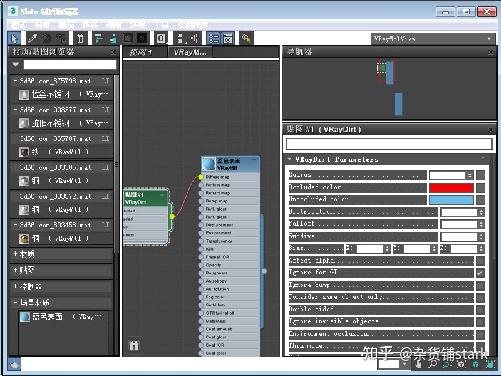
Task: Open the 实用程序 menu
Action: 193,24
